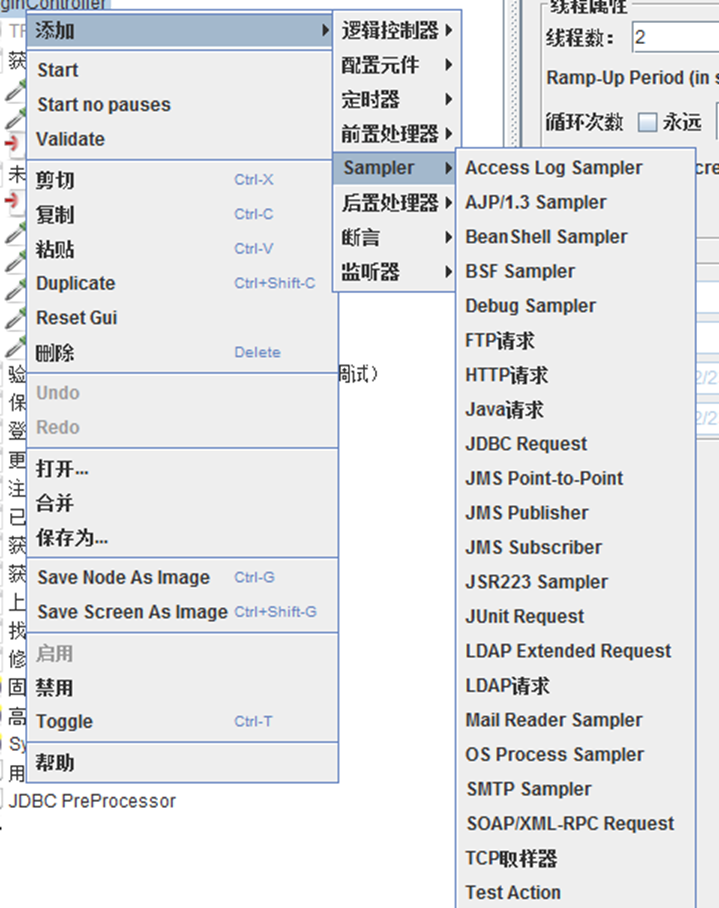
Task: Add a JDBC Request sampler
Action: [576, 444]
